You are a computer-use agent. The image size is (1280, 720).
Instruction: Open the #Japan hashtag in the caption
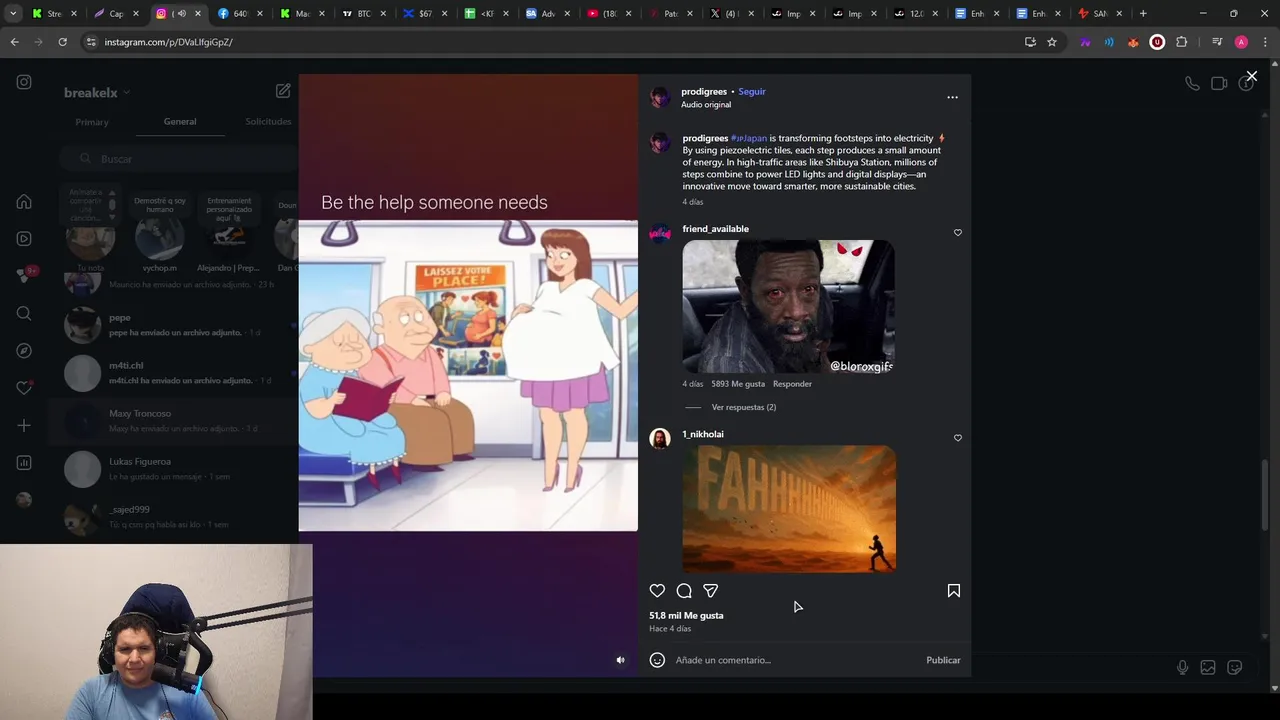pos(749,138)
